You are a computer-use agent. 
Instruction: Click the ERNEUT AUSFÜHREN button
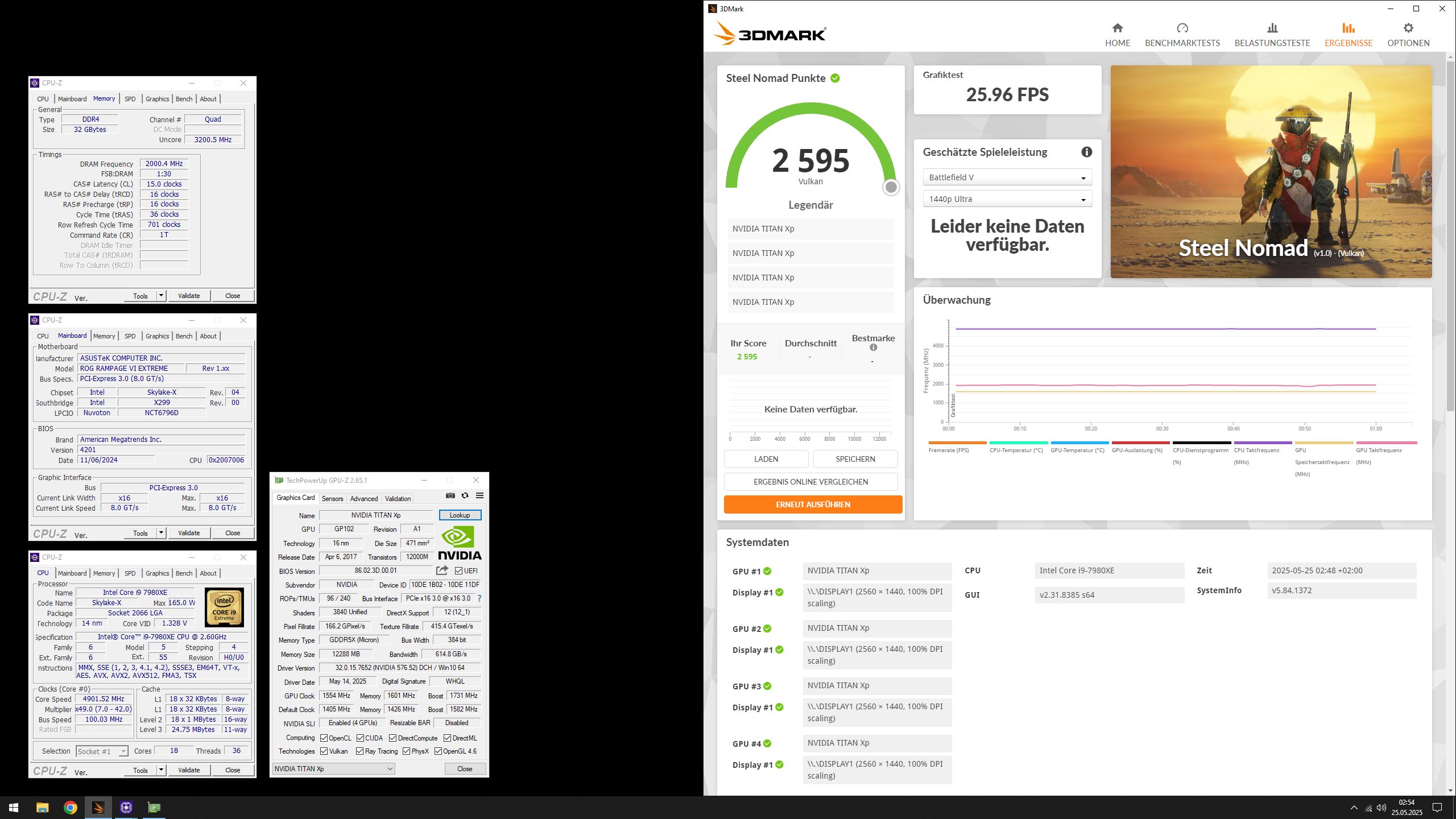813,504
